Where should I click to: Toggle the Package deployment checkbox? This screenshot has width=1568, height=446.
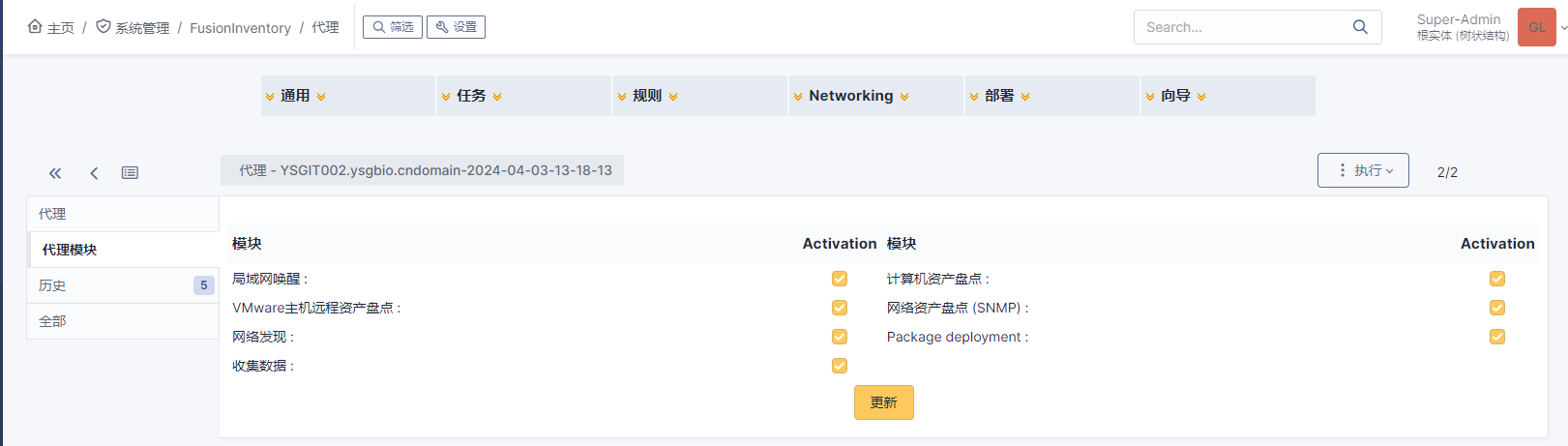pyautogui.click(x=1497, y=337)
